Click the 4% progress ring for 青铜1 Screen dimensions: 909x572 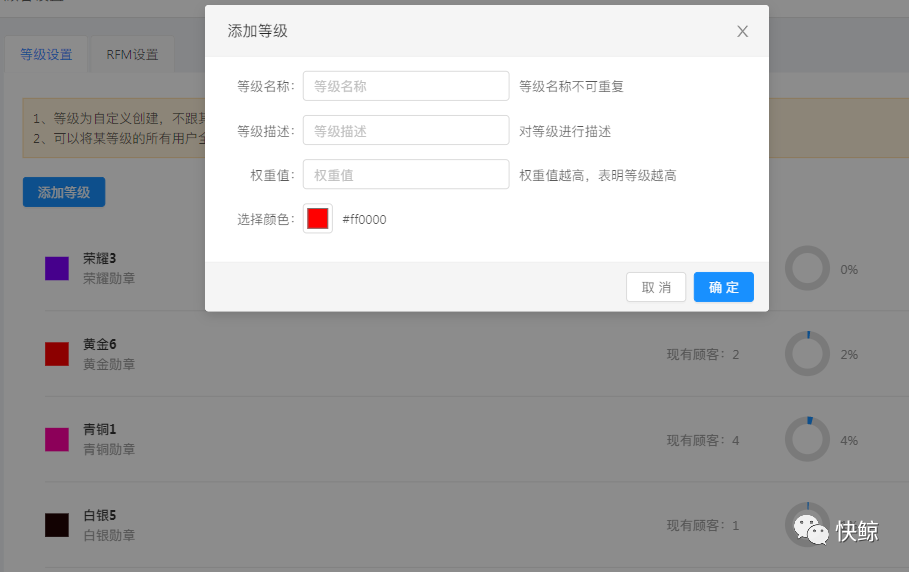pos(807,440)
